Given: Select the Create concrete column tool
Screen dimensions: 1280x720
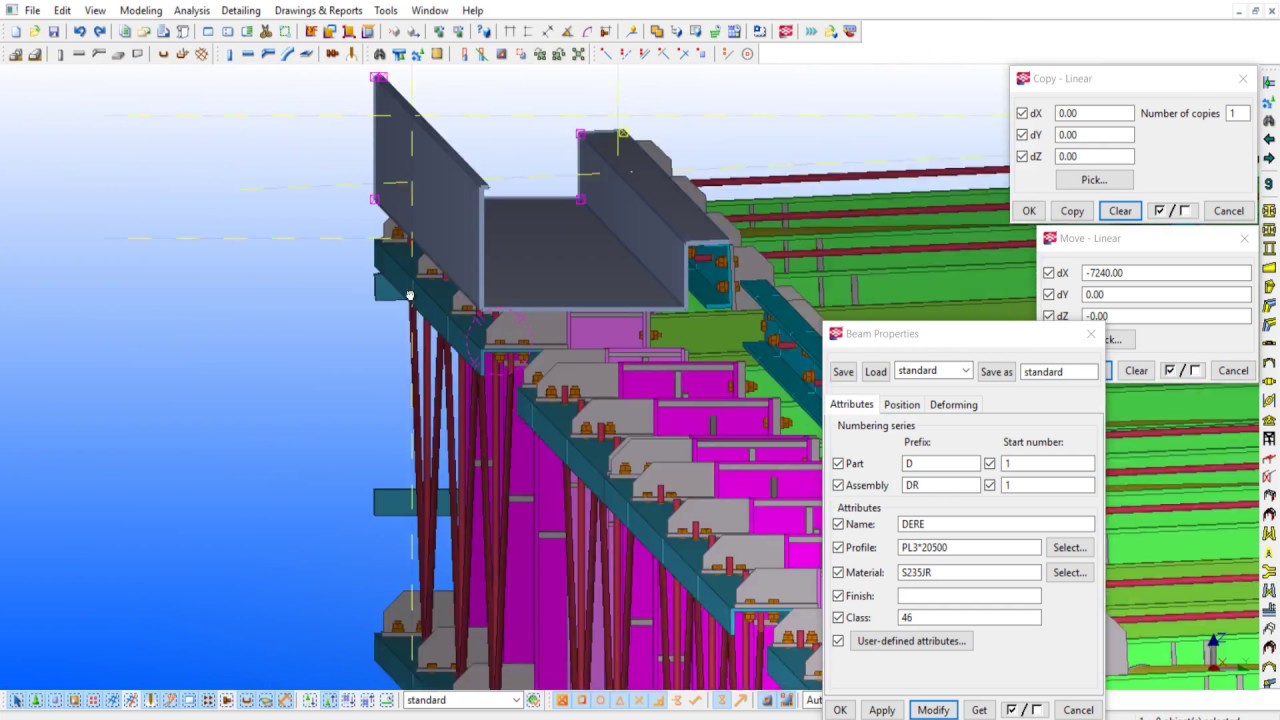Looking at the screenshot, I should (x=60, y=54).
